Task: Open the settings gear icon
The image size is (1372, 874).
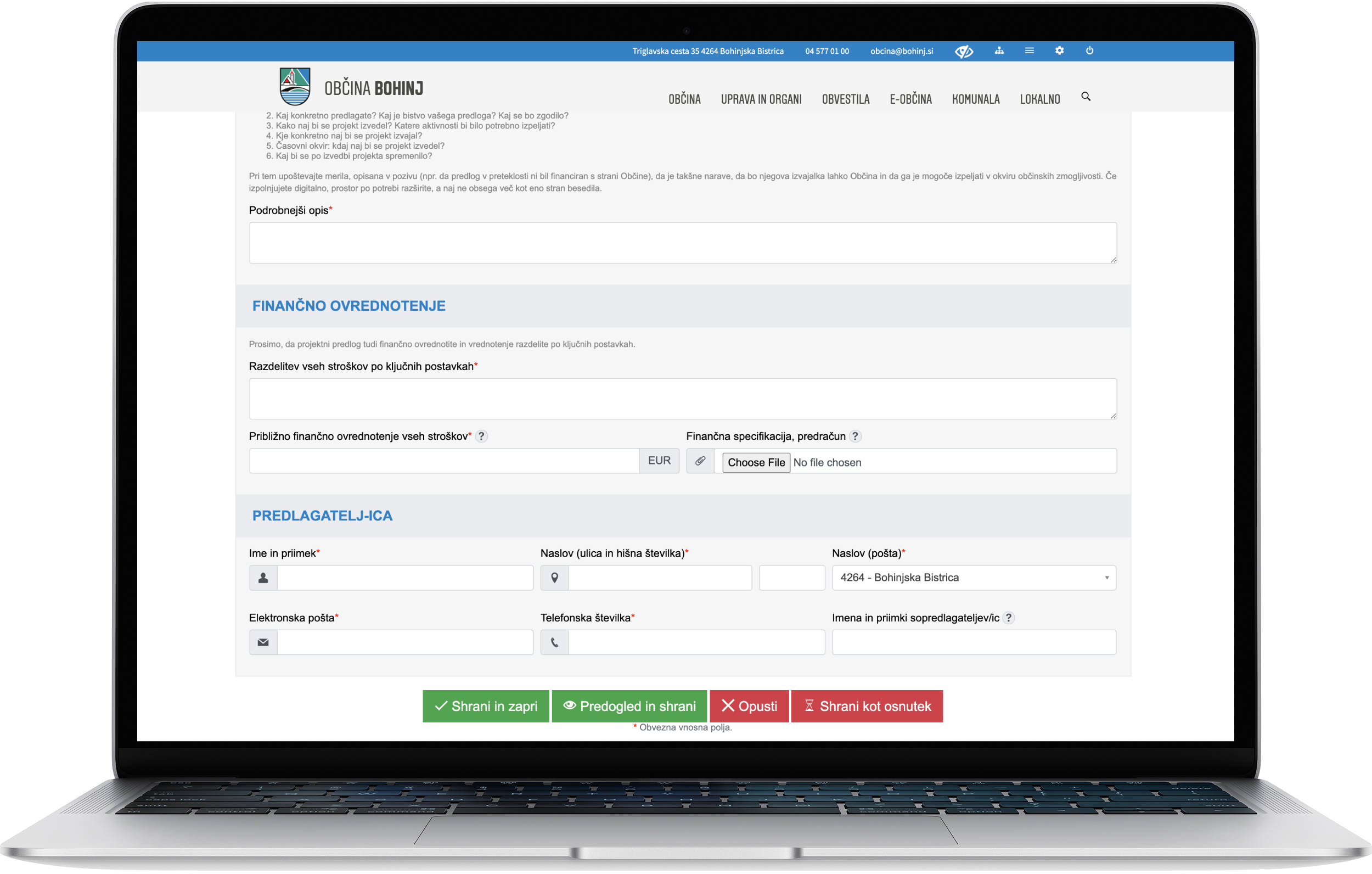Action: (1059, 51)
